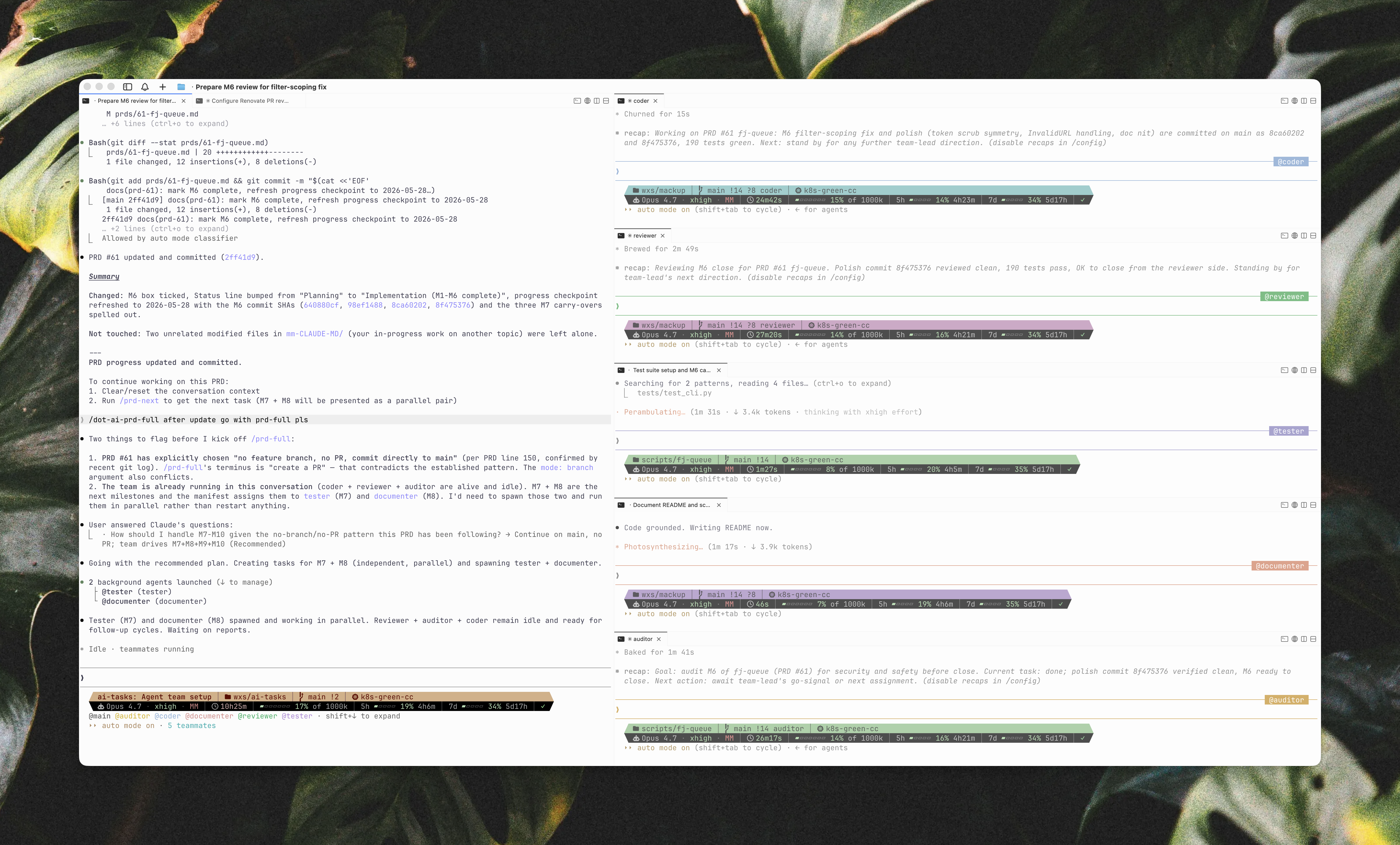The height and width of the screenshot is (845, 1400).
Task: Expand the '+6 lines (ctrl+o to expand)' output
Action: (x=165, y=124)
